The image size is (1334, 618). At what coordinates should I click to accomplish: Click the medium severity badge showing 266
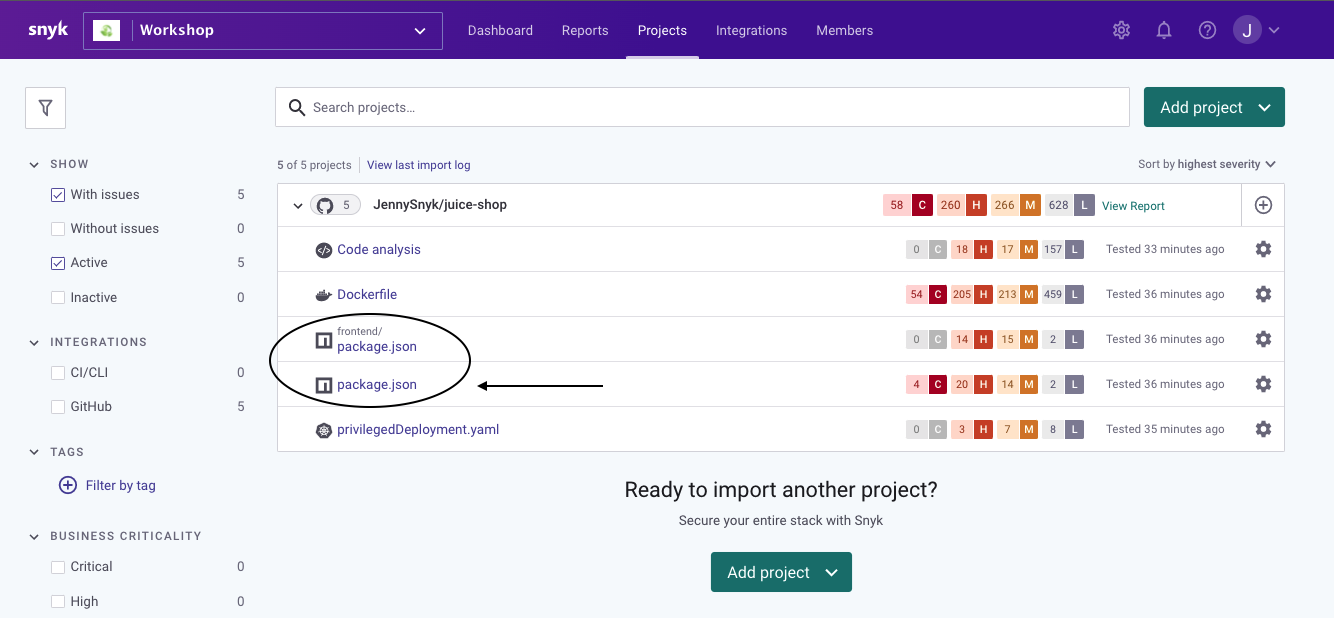coord(1016,205)
